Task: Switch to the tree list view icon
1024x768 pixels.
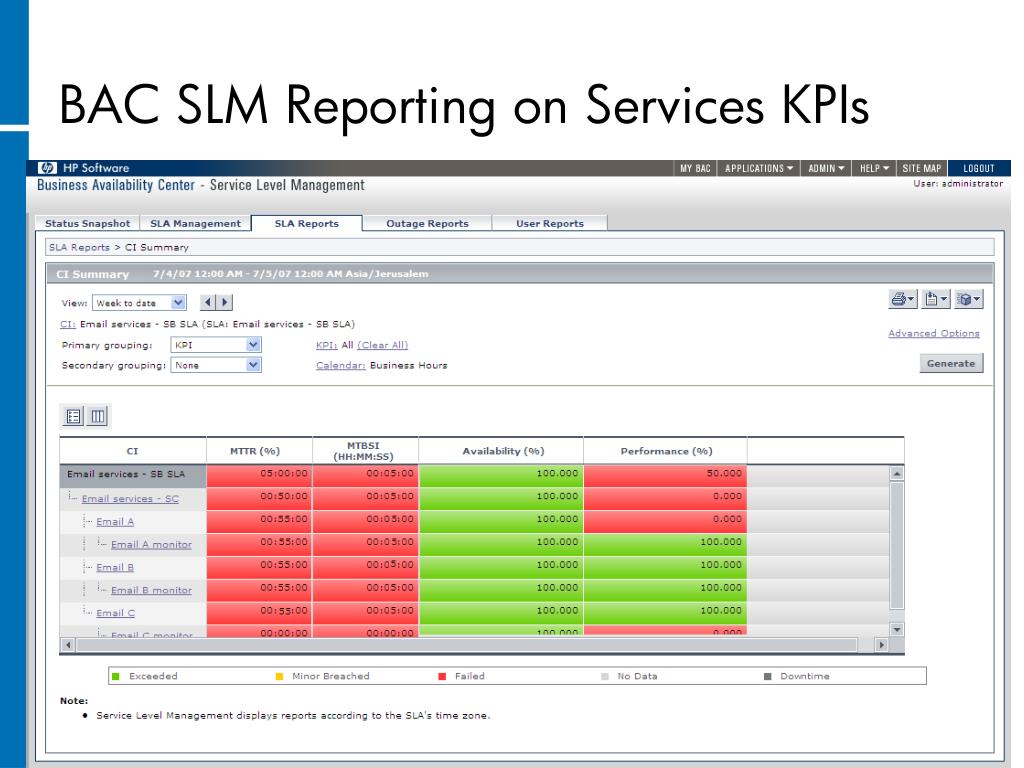Action: pyautogui.click(x=73, y=416)
